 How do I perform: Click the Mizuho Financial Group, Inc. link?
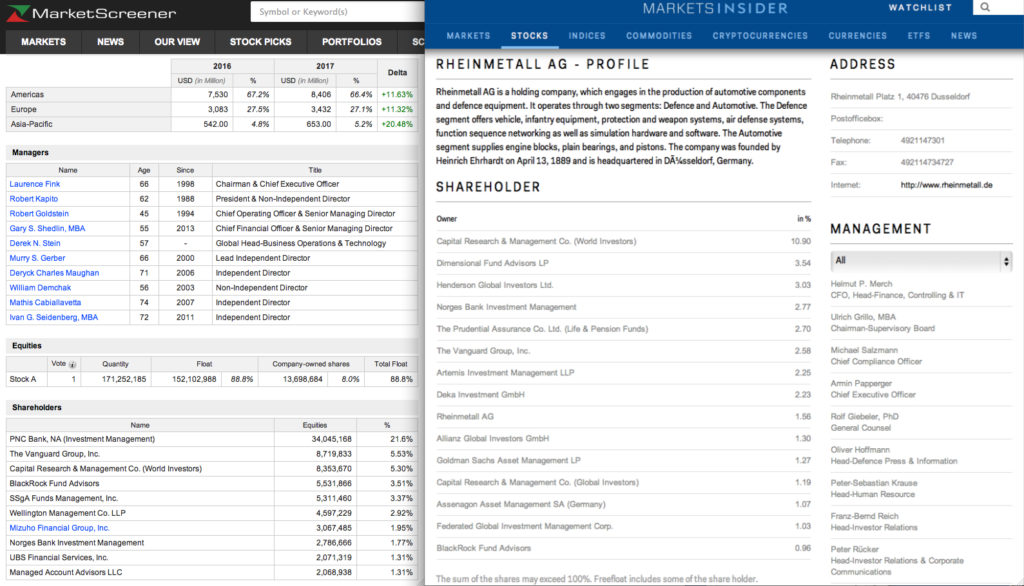click(x=59, y=528)
